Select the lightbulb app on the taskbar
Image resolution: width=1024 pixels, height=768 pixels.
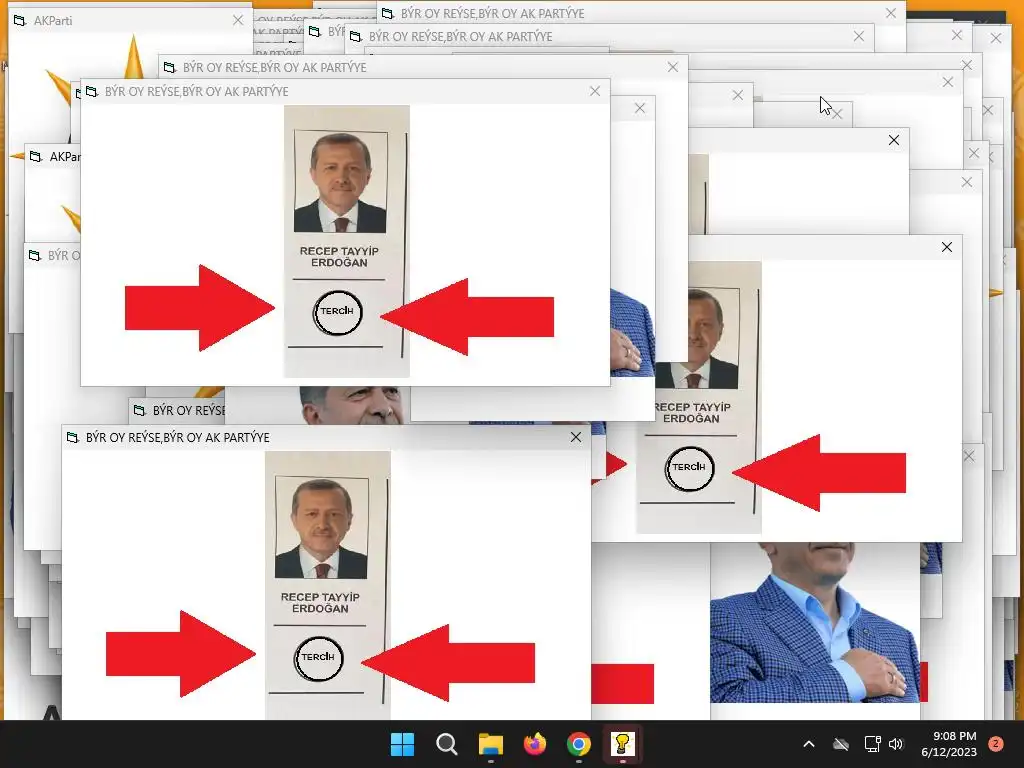(622, 744)
